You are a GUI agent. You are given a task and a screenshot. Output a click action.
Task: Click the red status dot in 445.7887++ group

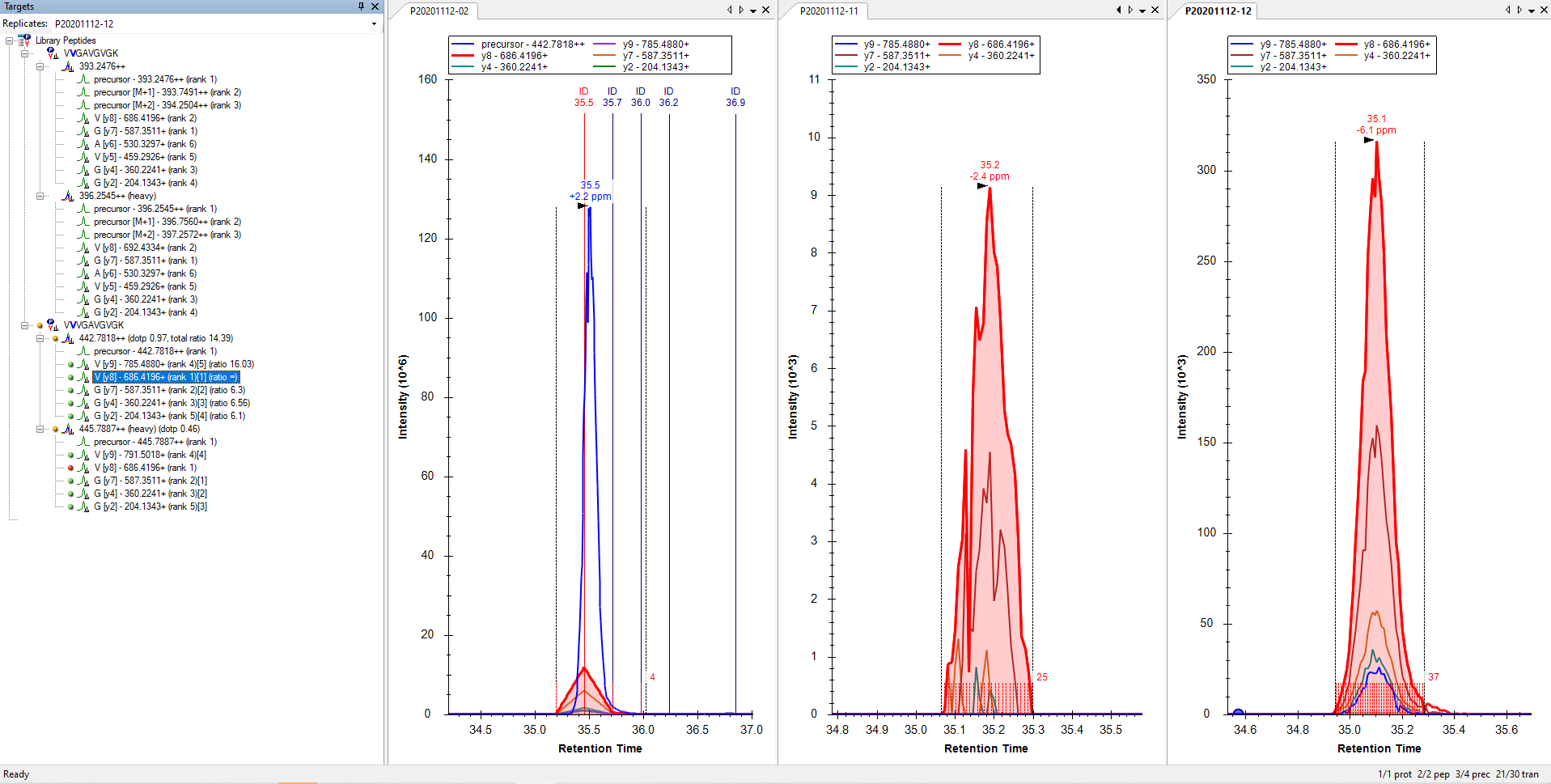(x=71, y=468)
